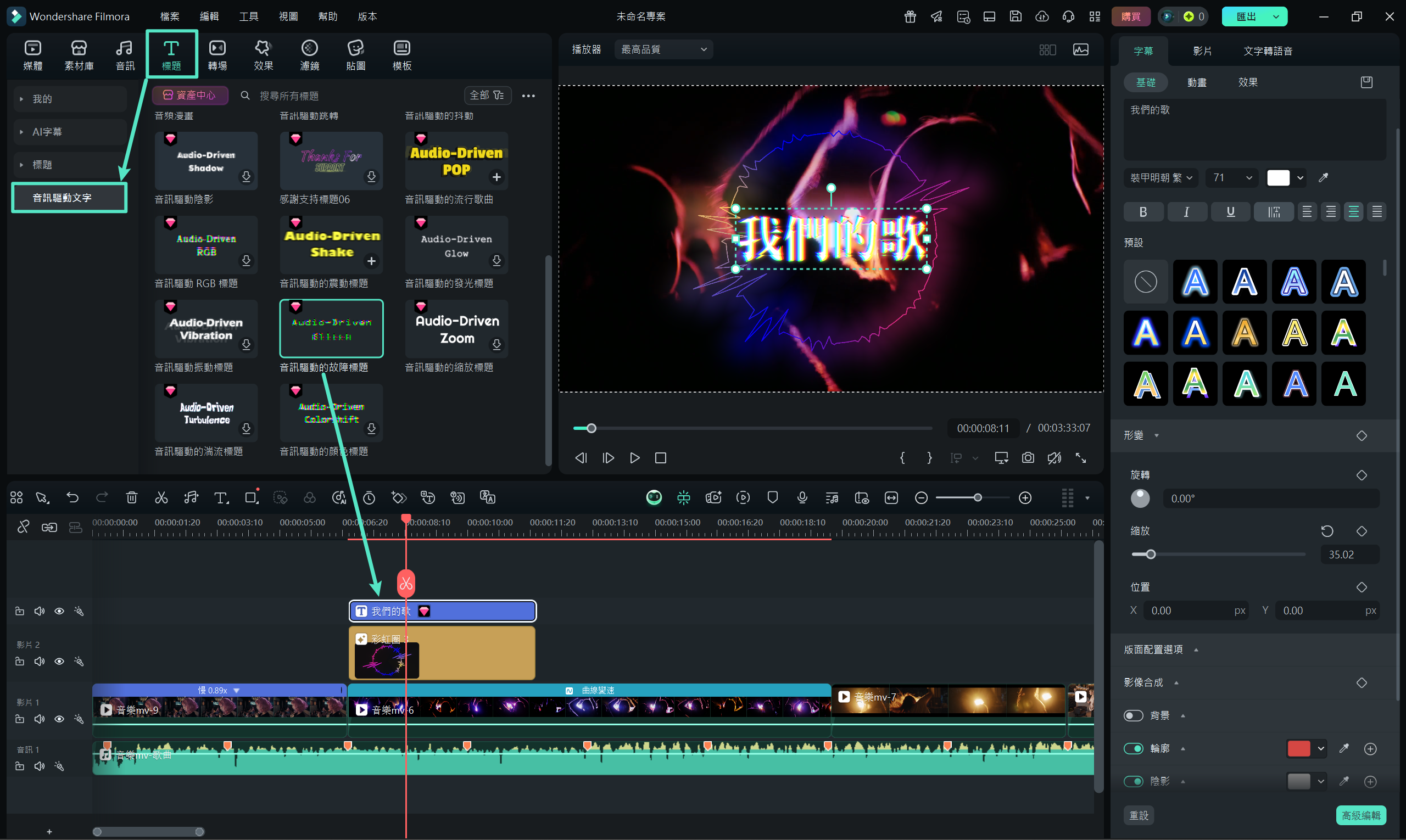
Task: Click the 旋轉 rotation value field
Action: (x=1271, y=498)
